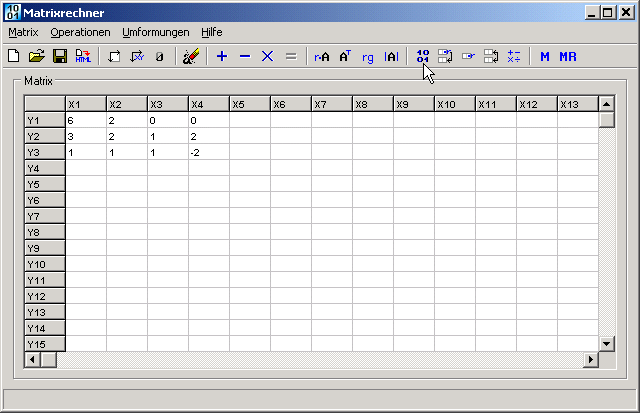Viewport: 640px width, 413px height.
Task: Click the 10/01 identity matrix icon
Action: tap(422, 56)
